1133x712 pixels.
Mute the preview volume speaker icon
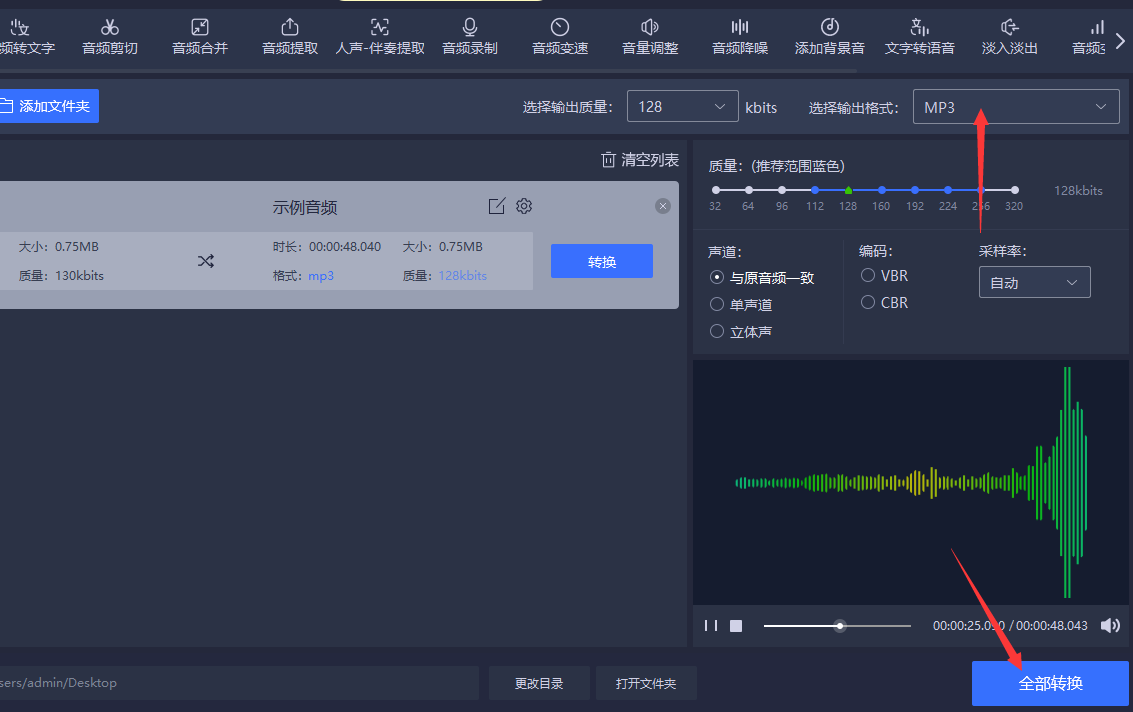[x=1110, y=625]
